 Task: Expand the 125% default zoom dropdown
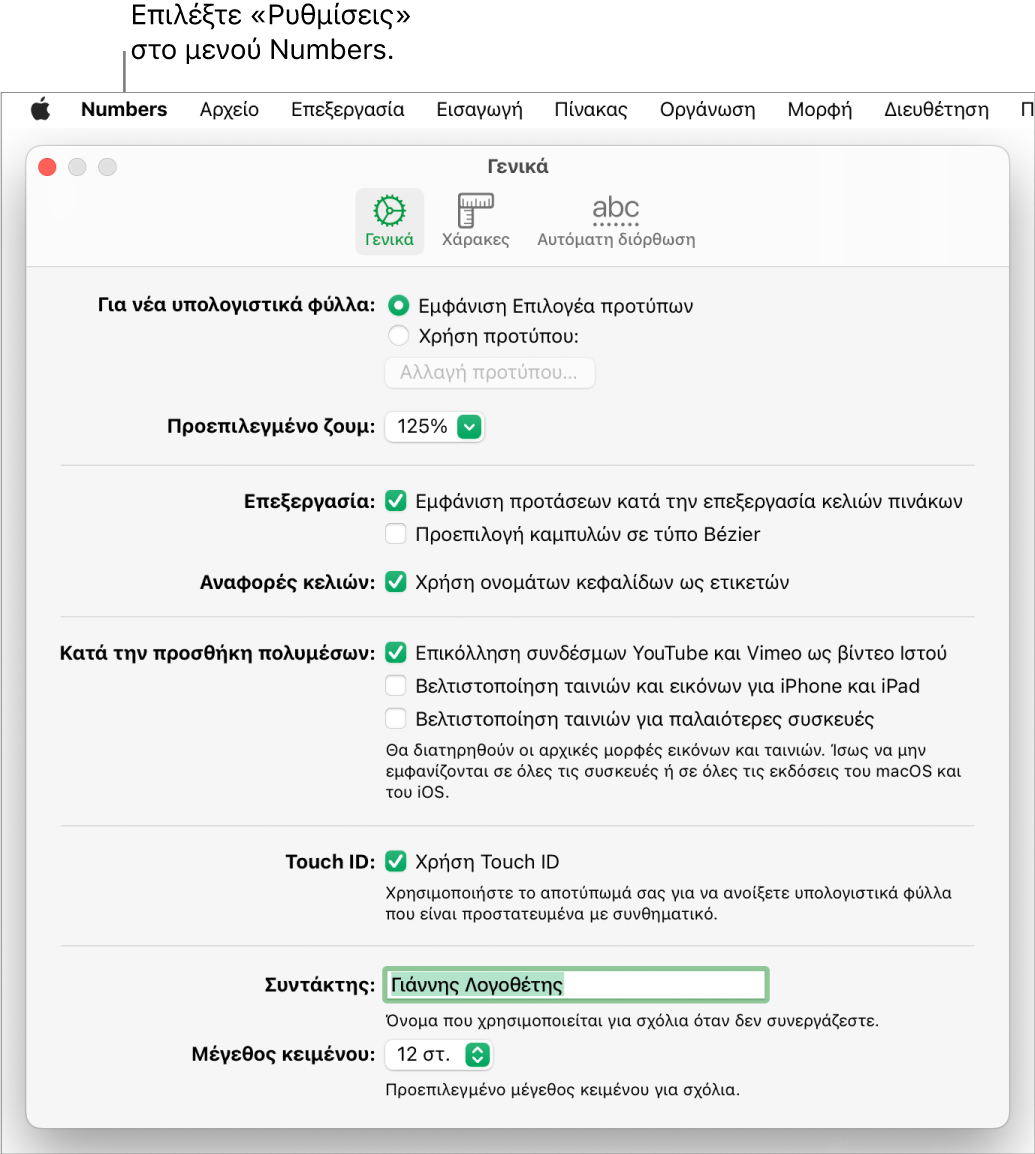pyautogui.click(x=434, y=427)
